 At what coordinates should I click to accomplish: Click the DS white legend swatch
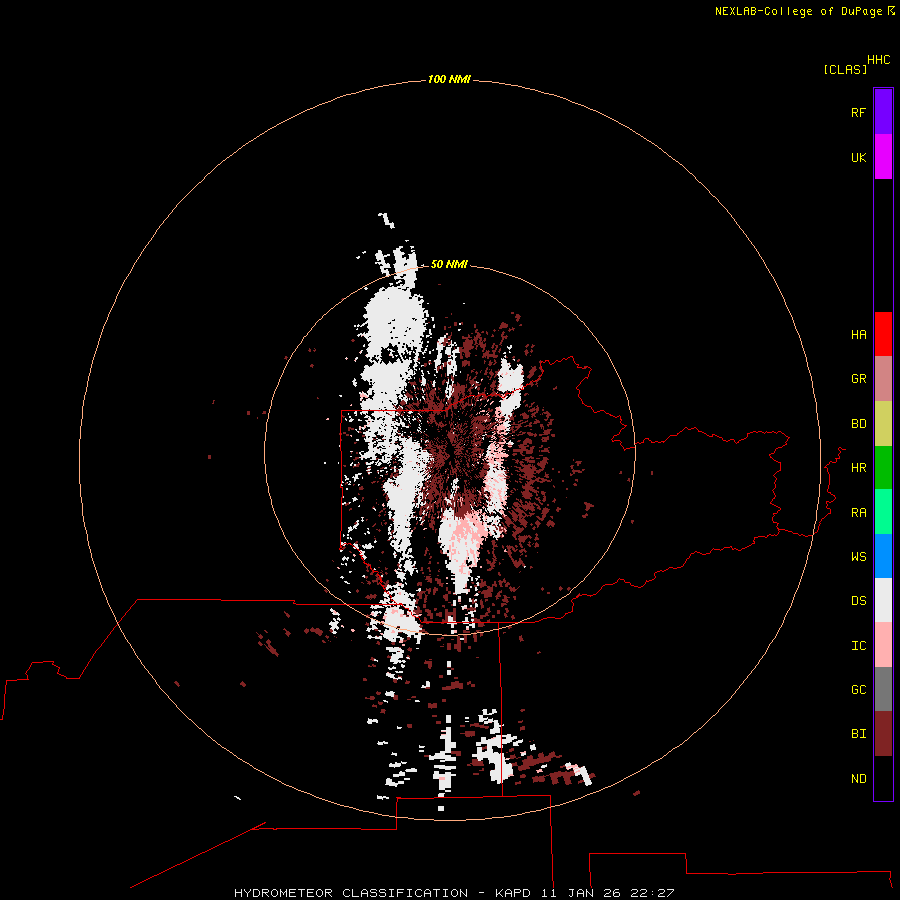[x=883, y=600]
